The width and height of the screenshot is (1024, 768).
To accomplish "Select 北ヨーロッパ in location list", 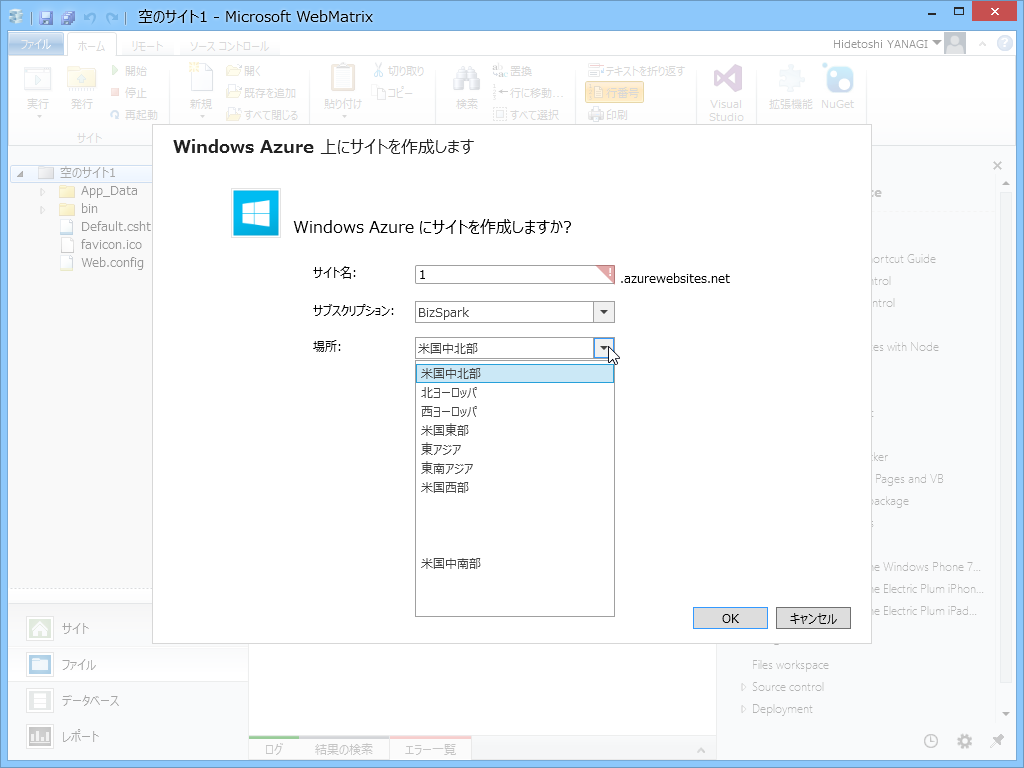I will pos(515,392).
